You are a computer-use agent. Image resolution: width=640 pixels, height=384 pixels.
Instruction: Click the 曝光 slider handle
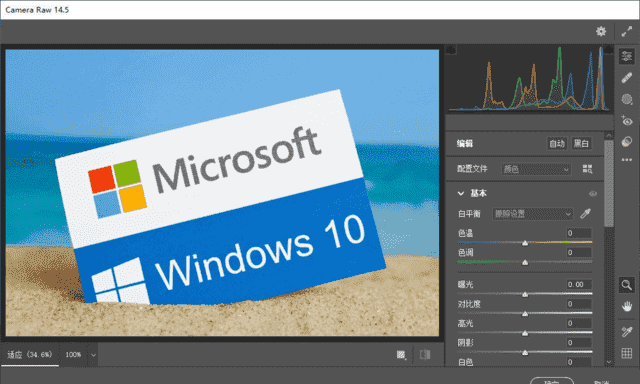pyautogui.click(x=525, y=294)
